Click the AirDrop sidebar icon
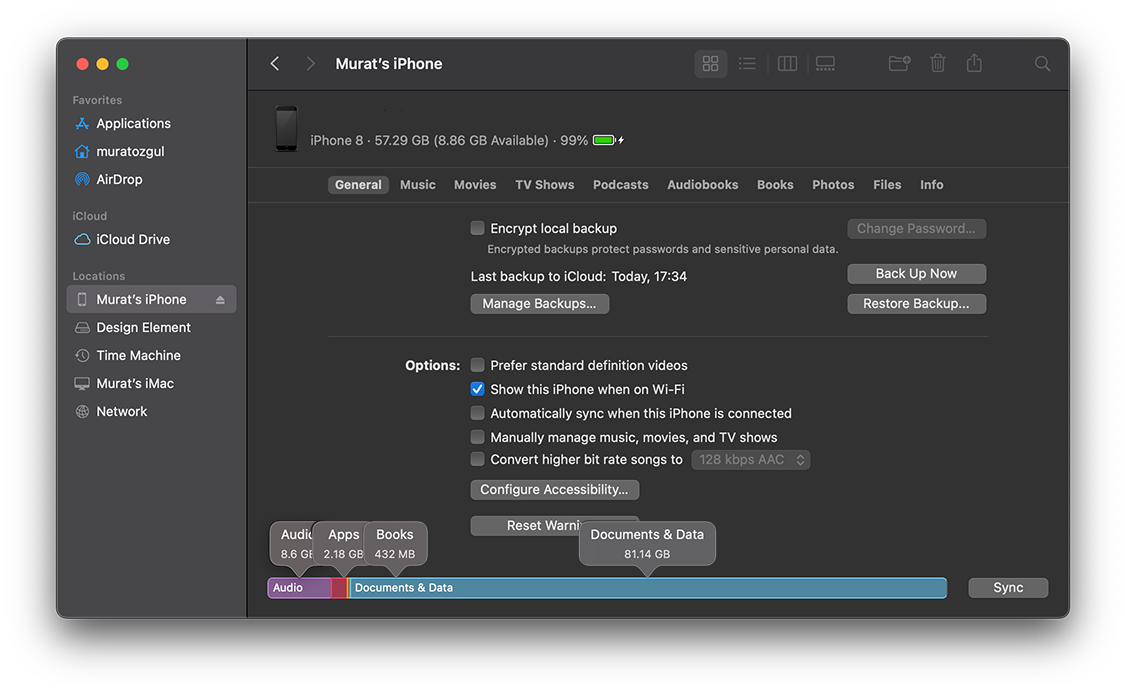 82,179
